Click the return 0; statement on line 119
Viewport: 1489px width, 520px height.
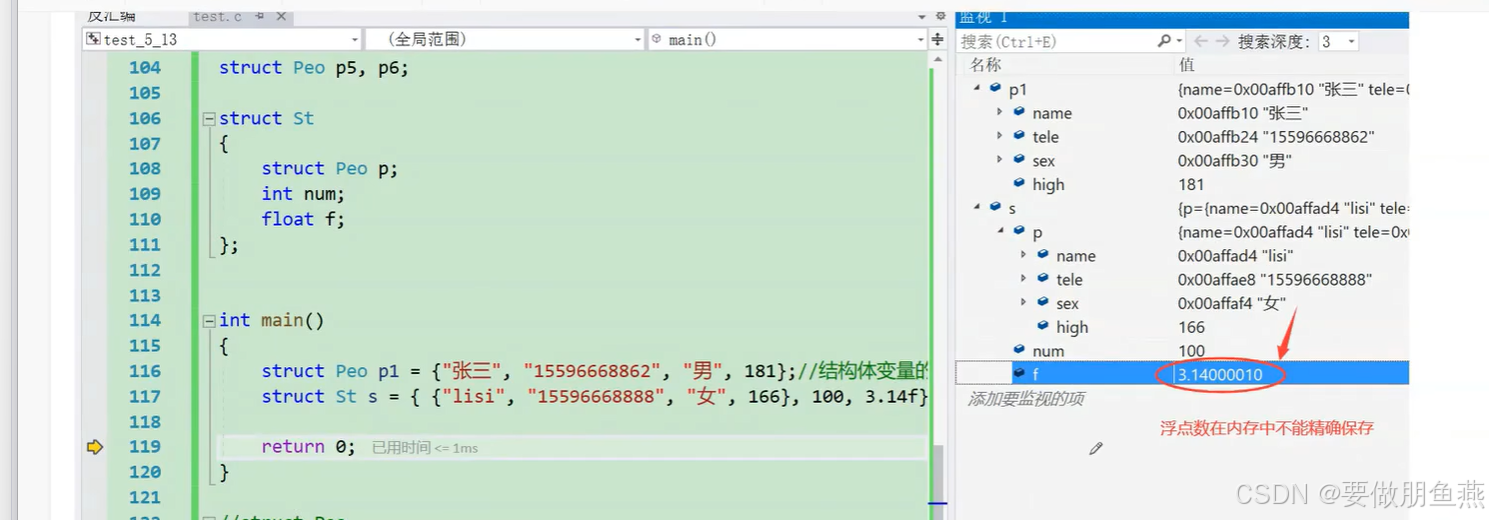tap(308, 447)
